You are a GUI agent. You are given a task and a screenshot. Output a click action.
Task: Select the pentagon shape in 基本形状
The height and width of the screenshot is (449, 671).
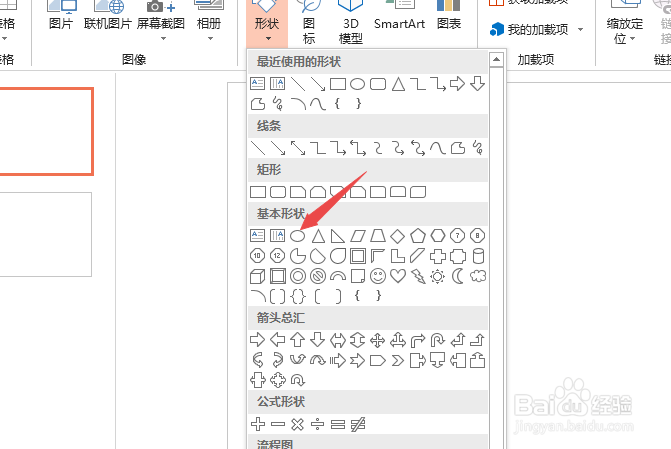point(418,236)
